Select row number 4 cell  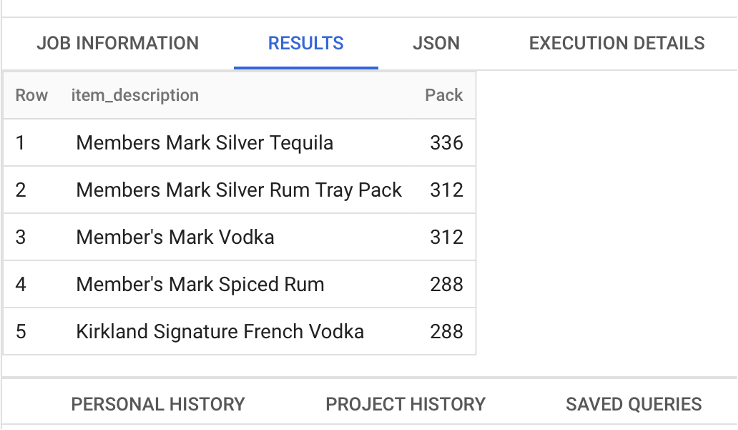click(x=21, y=284)
